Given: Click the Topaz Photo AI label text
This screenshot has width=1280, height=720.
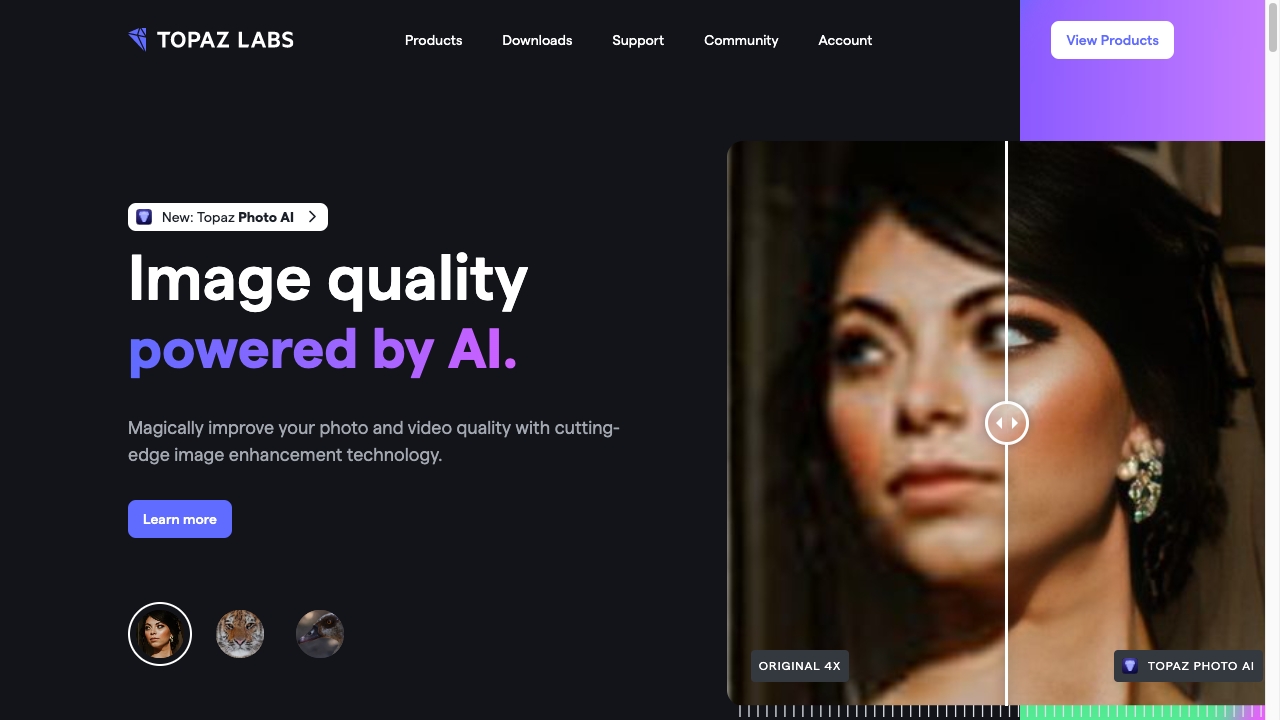Looking at the screenshot, I should [x=1201, y=666].
